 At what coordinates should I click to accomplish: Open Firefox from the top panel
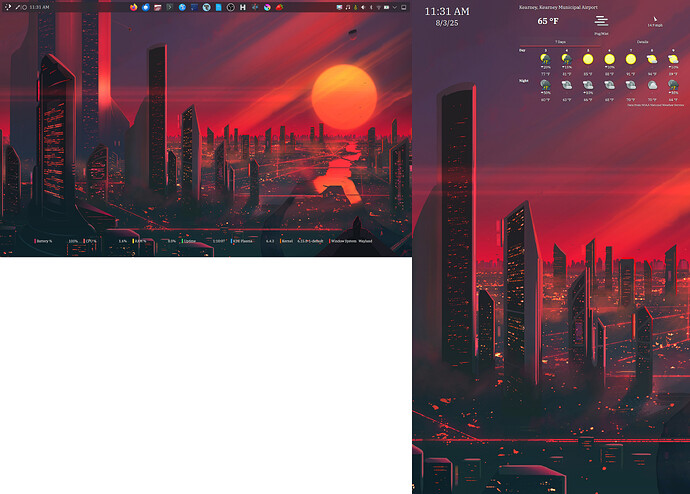click(x=133, y=7)
